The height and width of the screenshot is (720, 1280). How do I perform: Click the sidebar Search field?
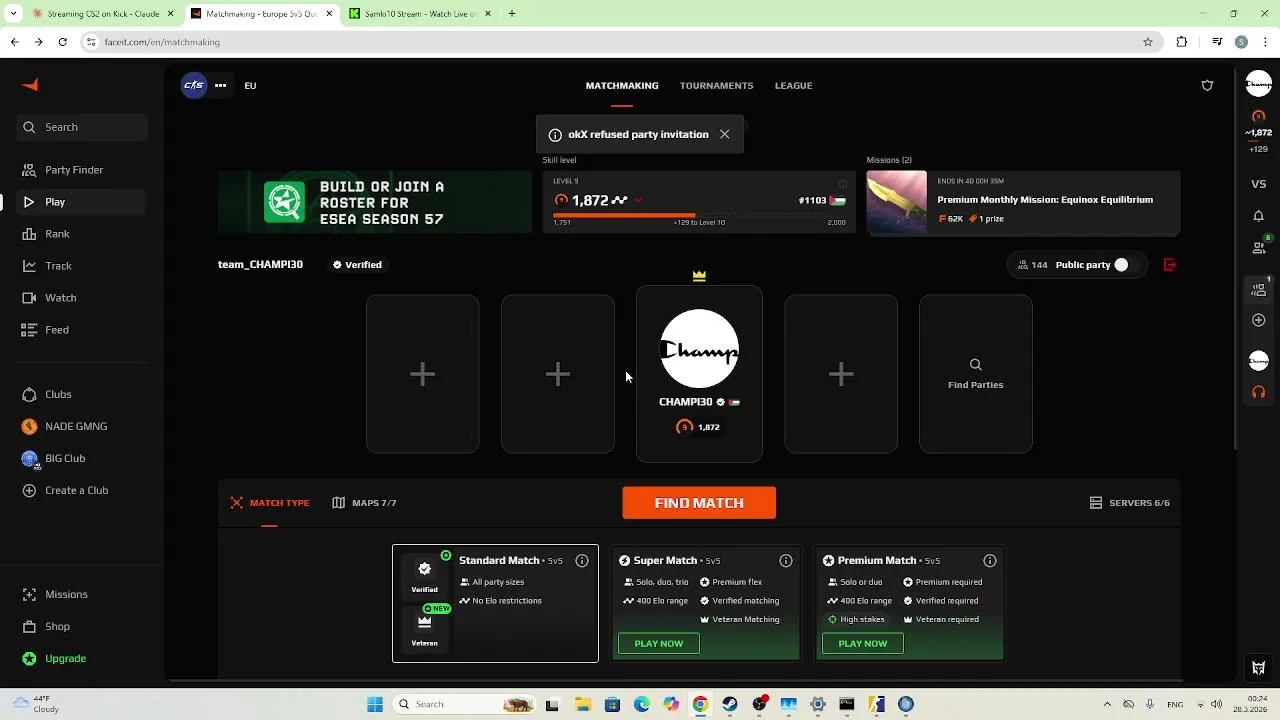[82, 127]
